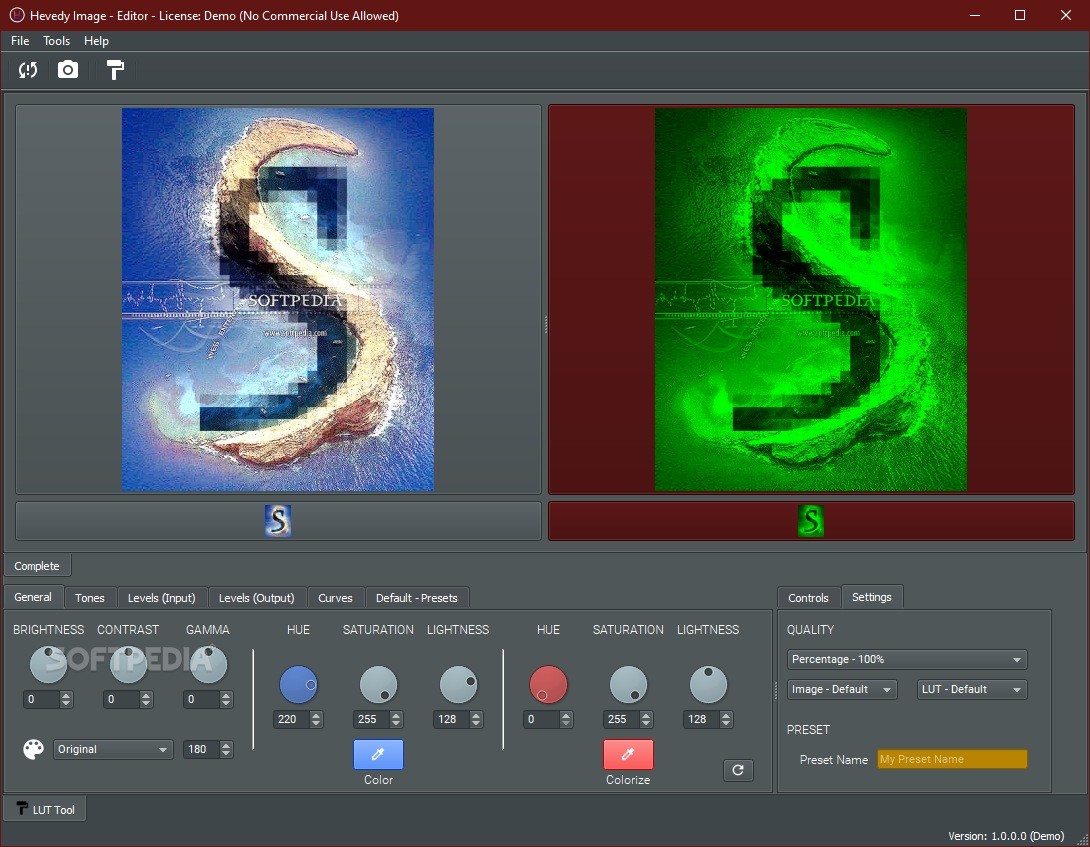Viewport: 1090px width, 847px height.
Task: Click the Gamma dial knob
Action: [x=208, y=664]
